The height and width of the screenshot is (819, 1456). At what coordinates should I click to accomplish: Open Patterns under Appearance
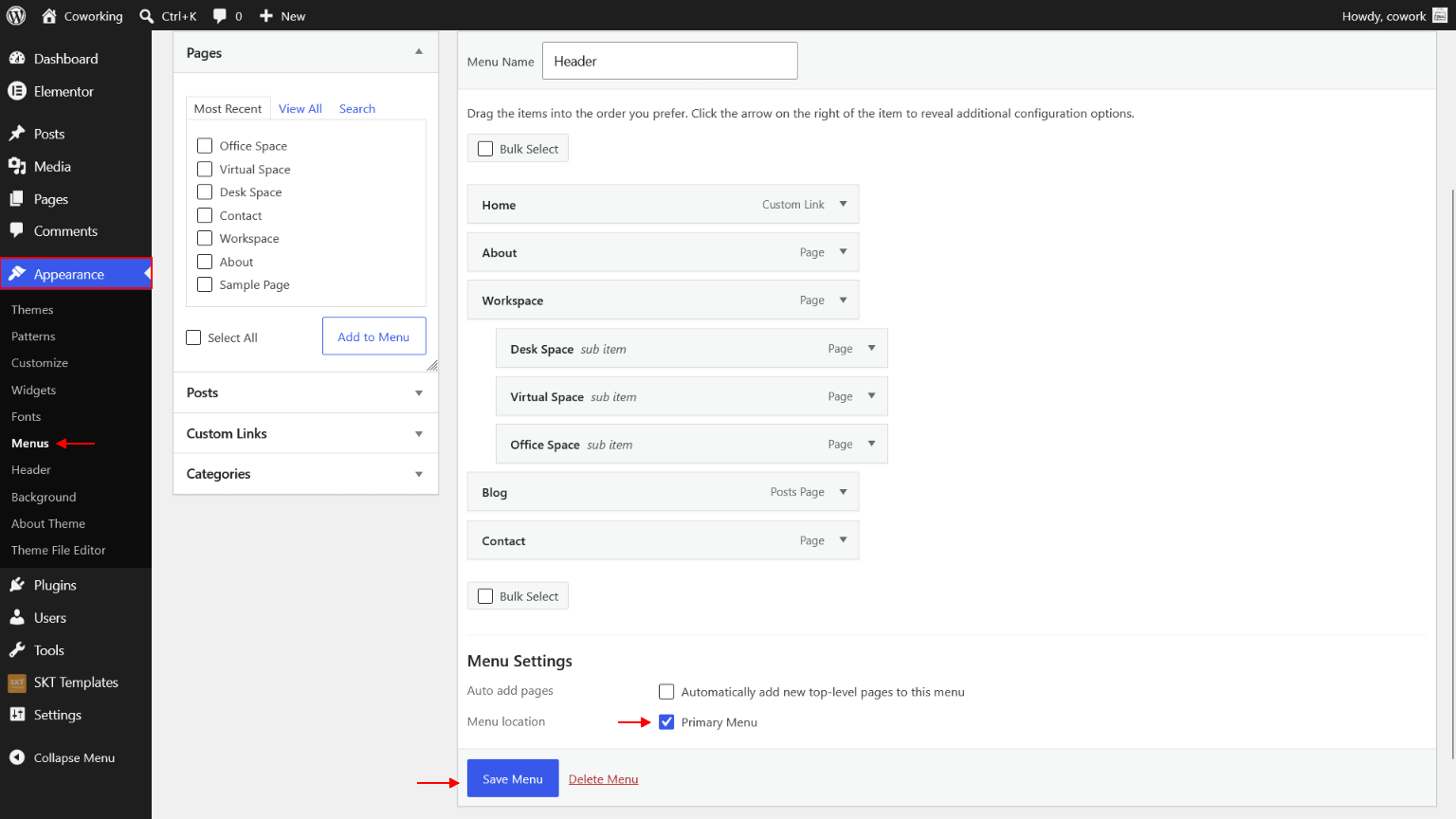point(33,337)
